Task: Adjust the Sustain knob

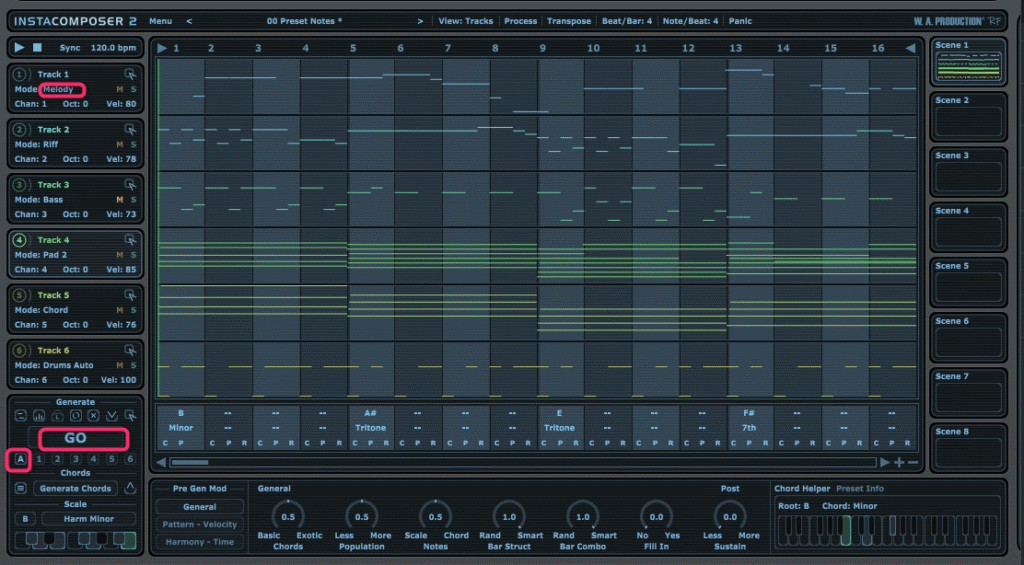Action: point(730,517)
